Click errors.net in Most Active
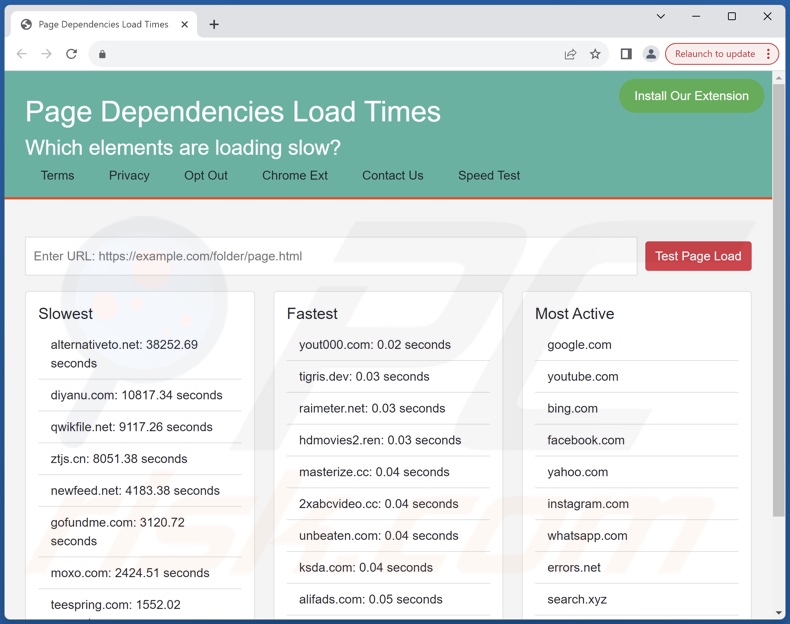Screen dimensions: 790x624 point(574,568)
